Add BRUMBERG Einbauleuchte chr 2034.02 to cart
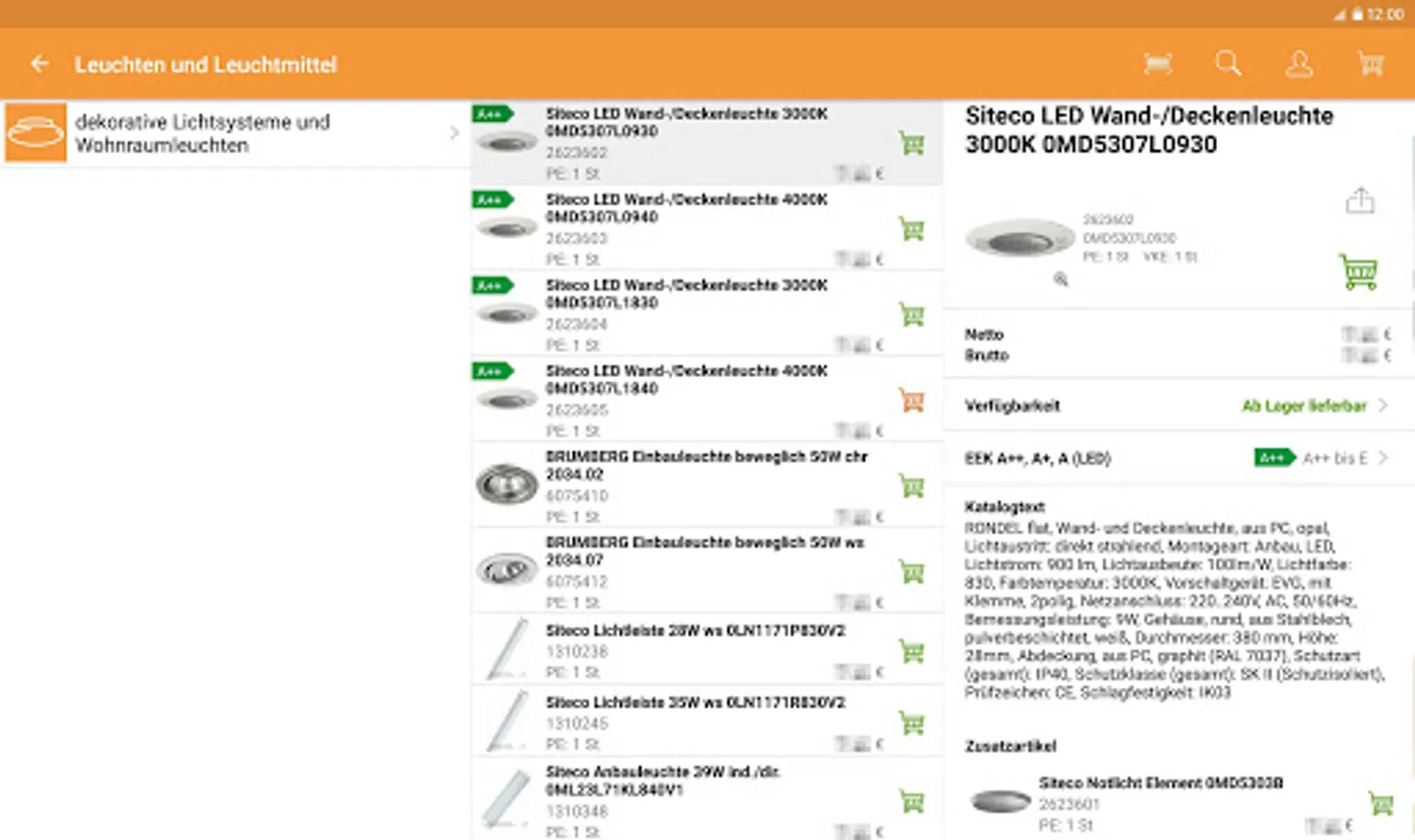The width and height of the screenshot is (1415, 840). point(912,486)
